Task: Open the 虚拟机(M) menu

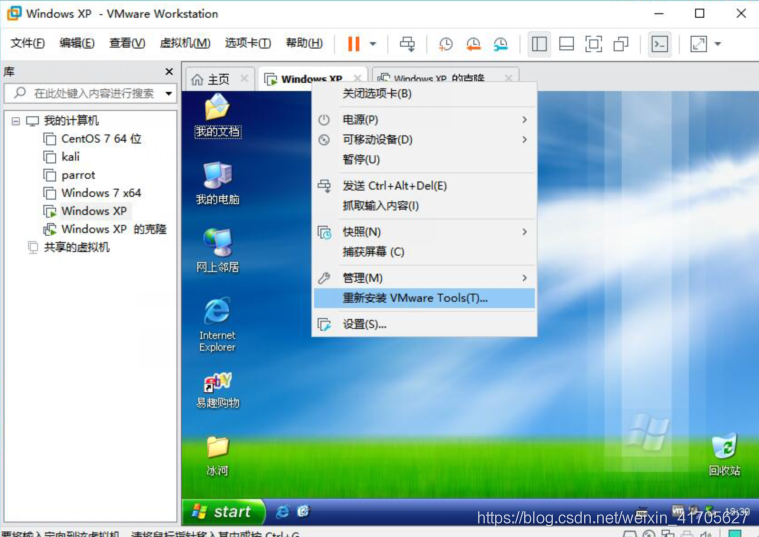Action: 185,43
